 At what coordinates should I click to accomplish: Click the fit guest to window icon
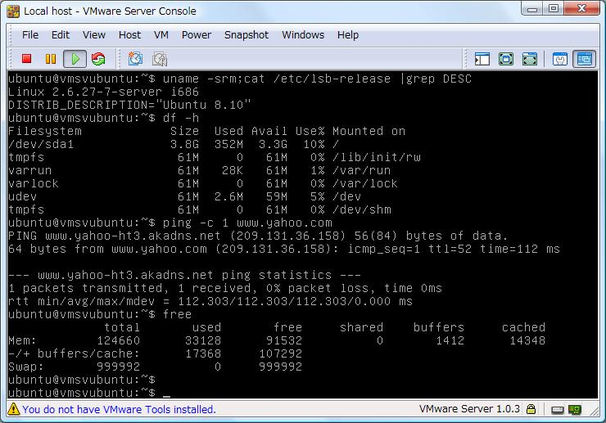pos(529,59)
